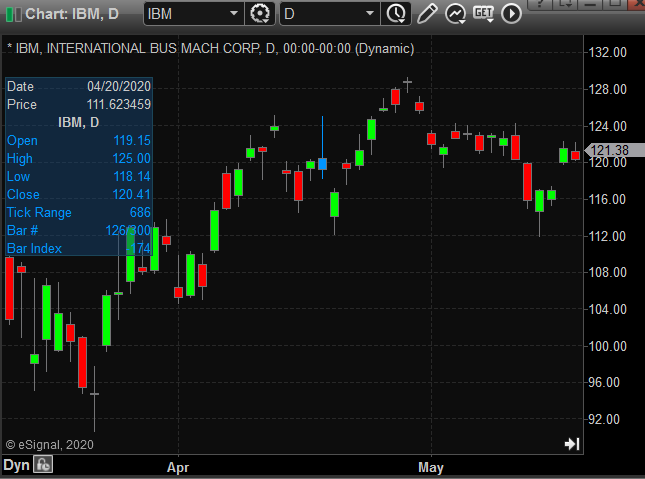
Task: Select the Low value 118.14
Action: click(132, 177)
